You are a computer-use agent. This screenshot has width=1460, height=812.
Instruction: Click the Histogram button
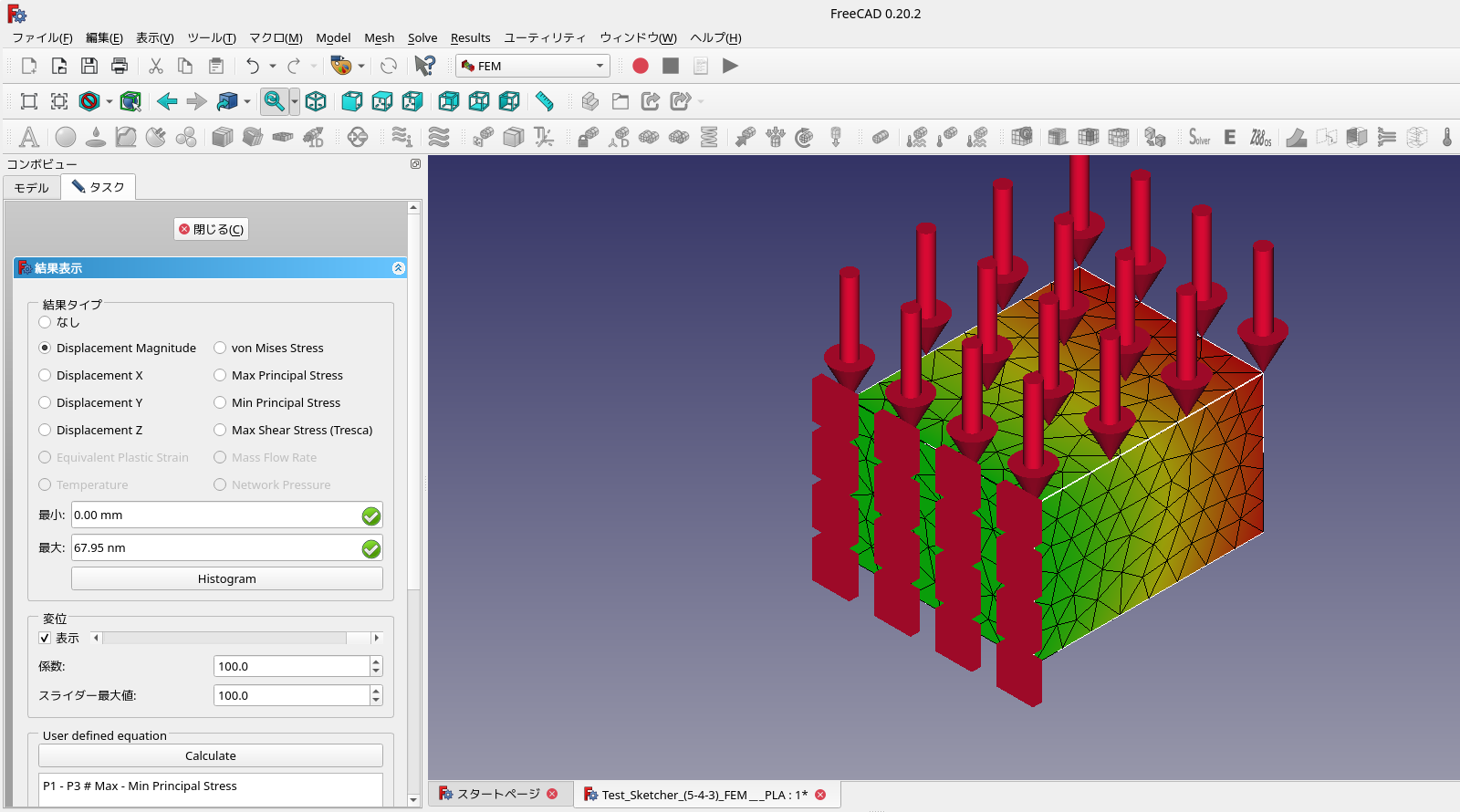pyautogui.click(x=227, y=578)
